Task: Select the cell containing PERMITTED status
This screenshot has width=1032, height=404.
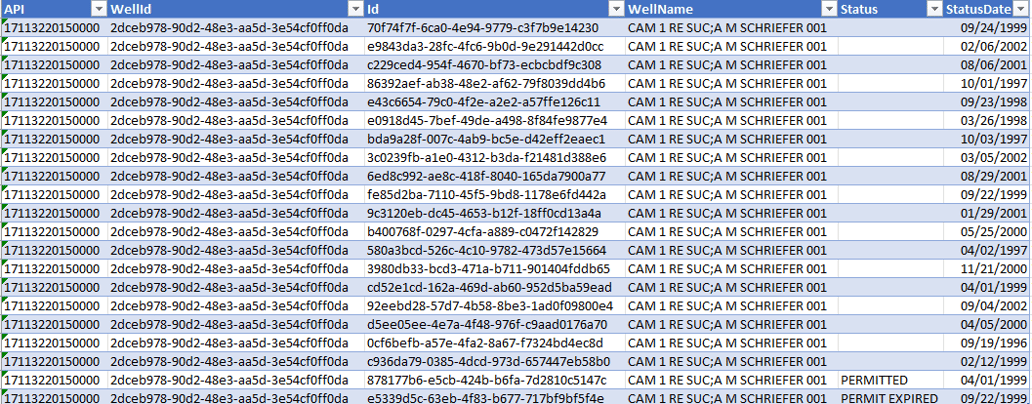Action: (x=890, y=380)
